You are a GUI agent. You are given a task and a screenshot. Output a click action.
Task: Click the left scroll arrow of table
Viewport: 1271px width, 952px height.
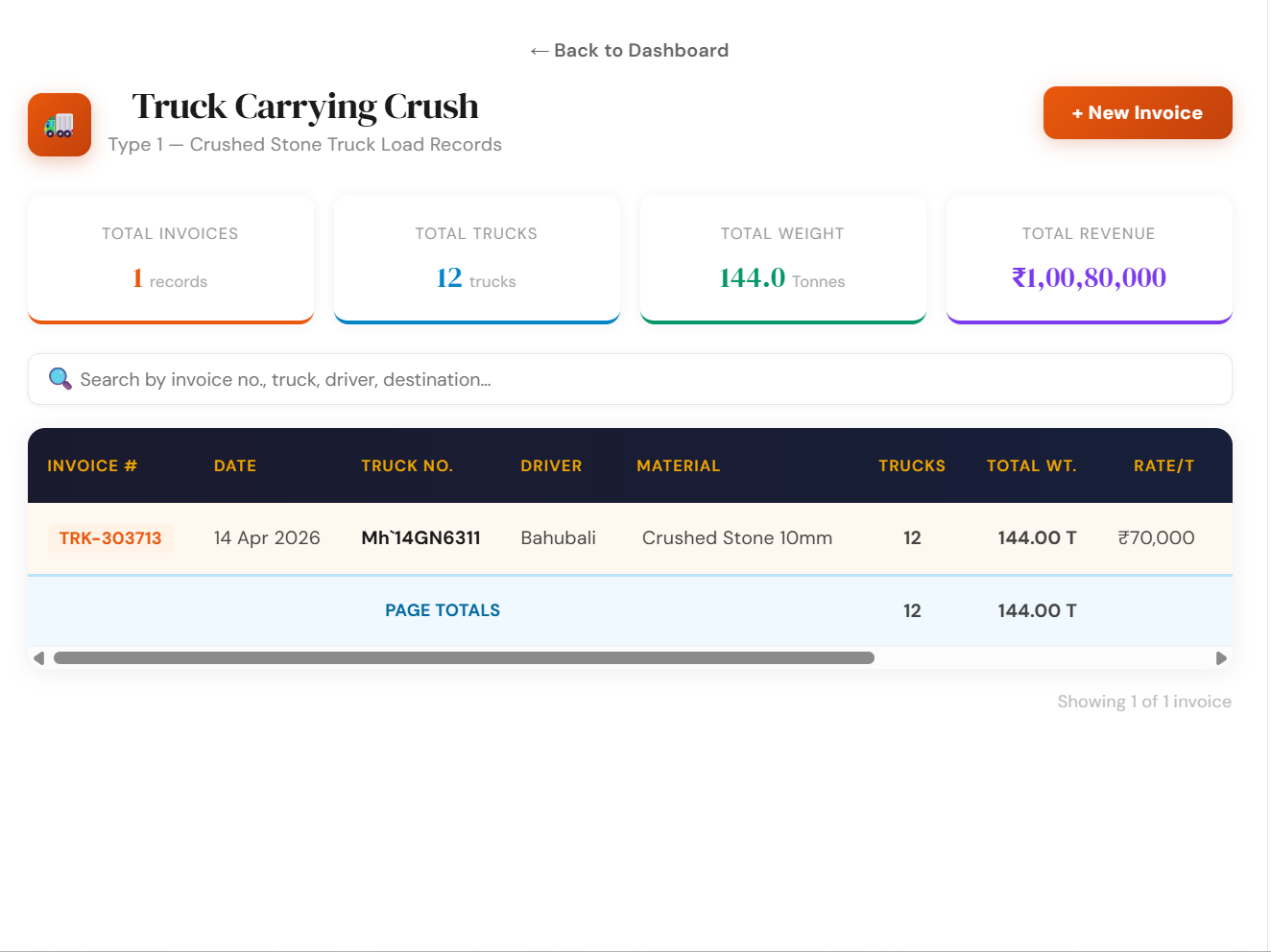38,658
